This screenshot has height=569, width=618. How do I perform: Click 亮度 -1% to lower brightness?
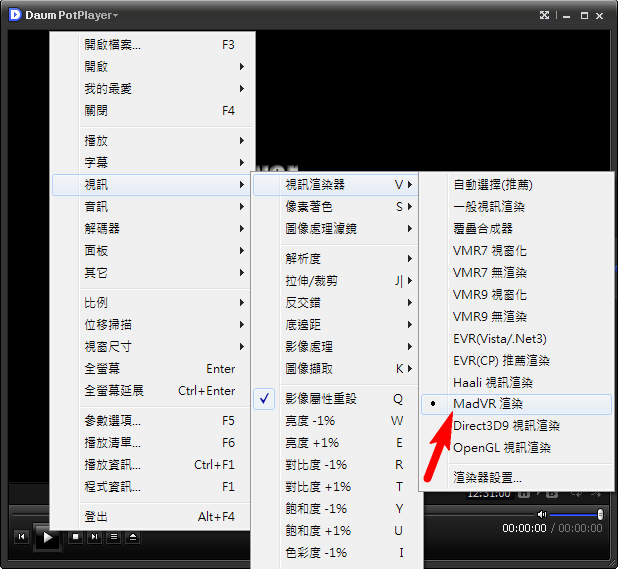pyautogui.click(x=335, y=421)
